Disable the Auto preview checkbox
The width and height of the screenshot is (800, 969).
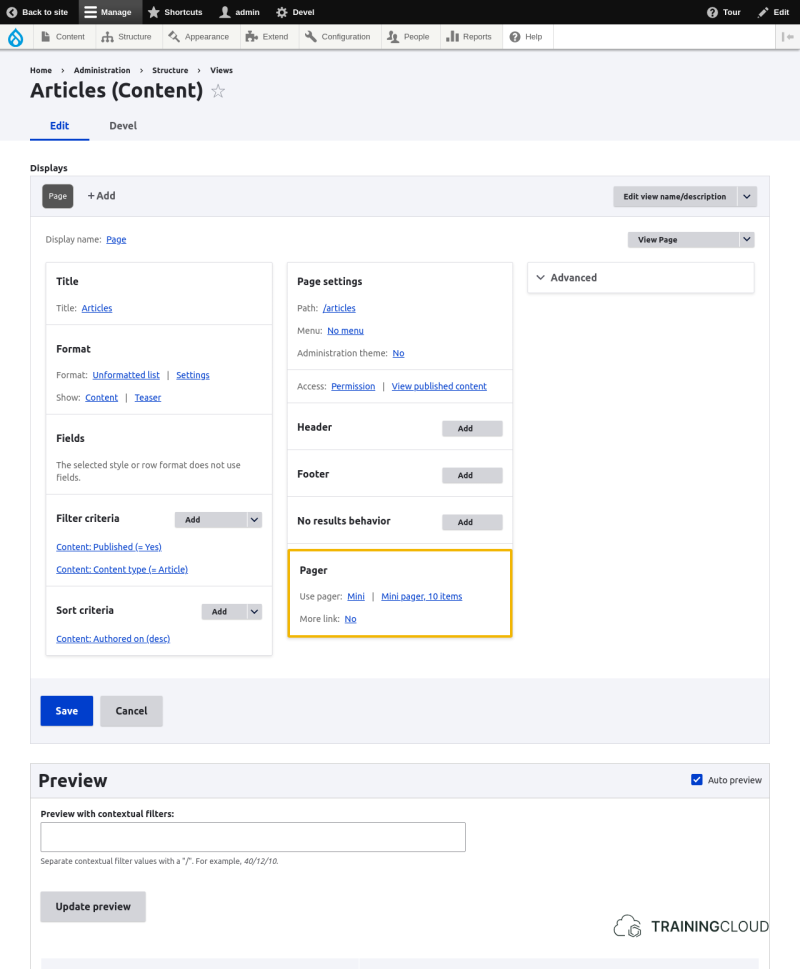click(x=697, y=780)
